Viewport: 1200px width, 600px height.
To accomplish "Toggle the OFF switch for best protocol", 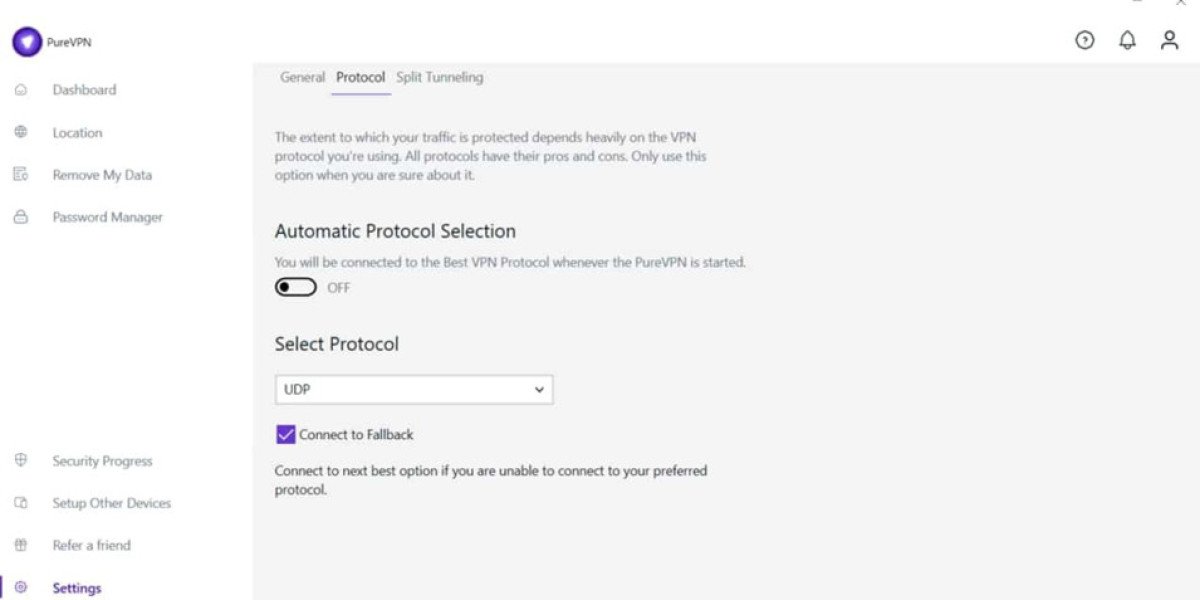I will 295,287.
